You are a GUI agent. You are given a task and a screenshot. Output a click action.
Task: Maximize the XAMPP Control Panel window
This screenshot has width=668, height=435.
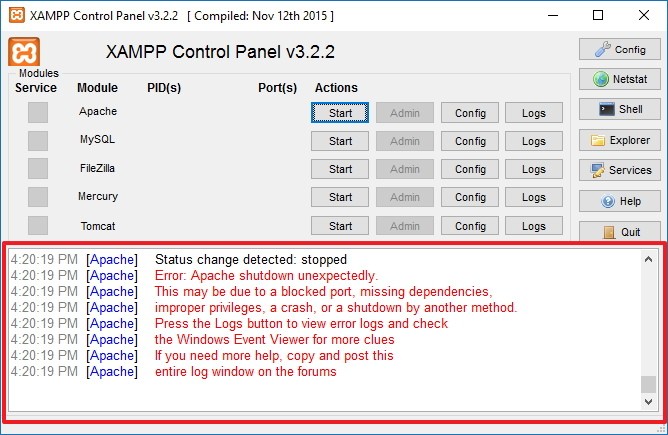point(598,15)
